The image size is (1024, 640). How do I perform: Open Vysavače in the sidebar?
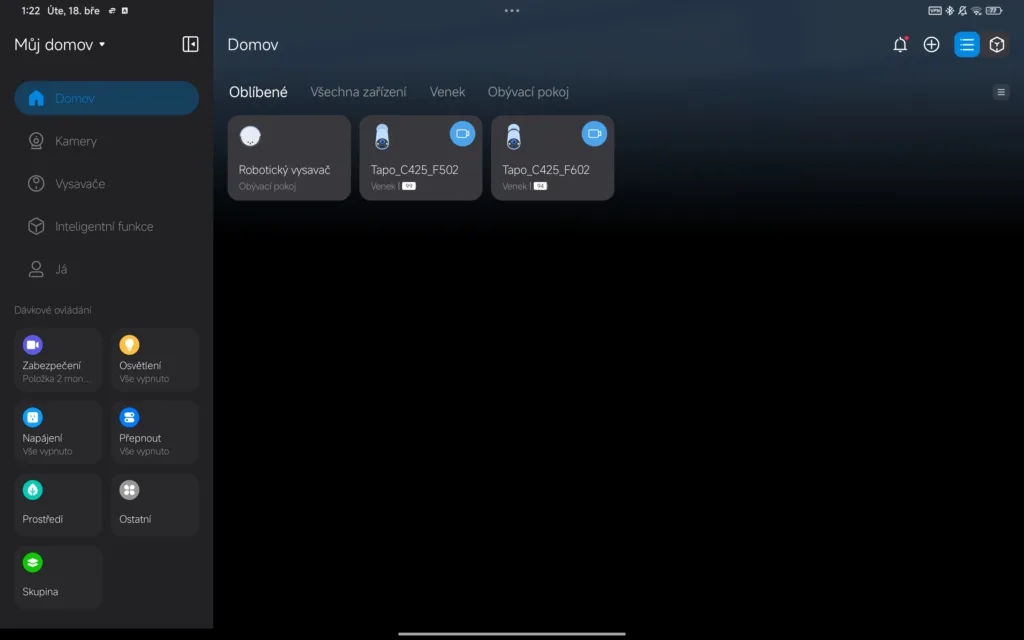[x=80, y=184]
